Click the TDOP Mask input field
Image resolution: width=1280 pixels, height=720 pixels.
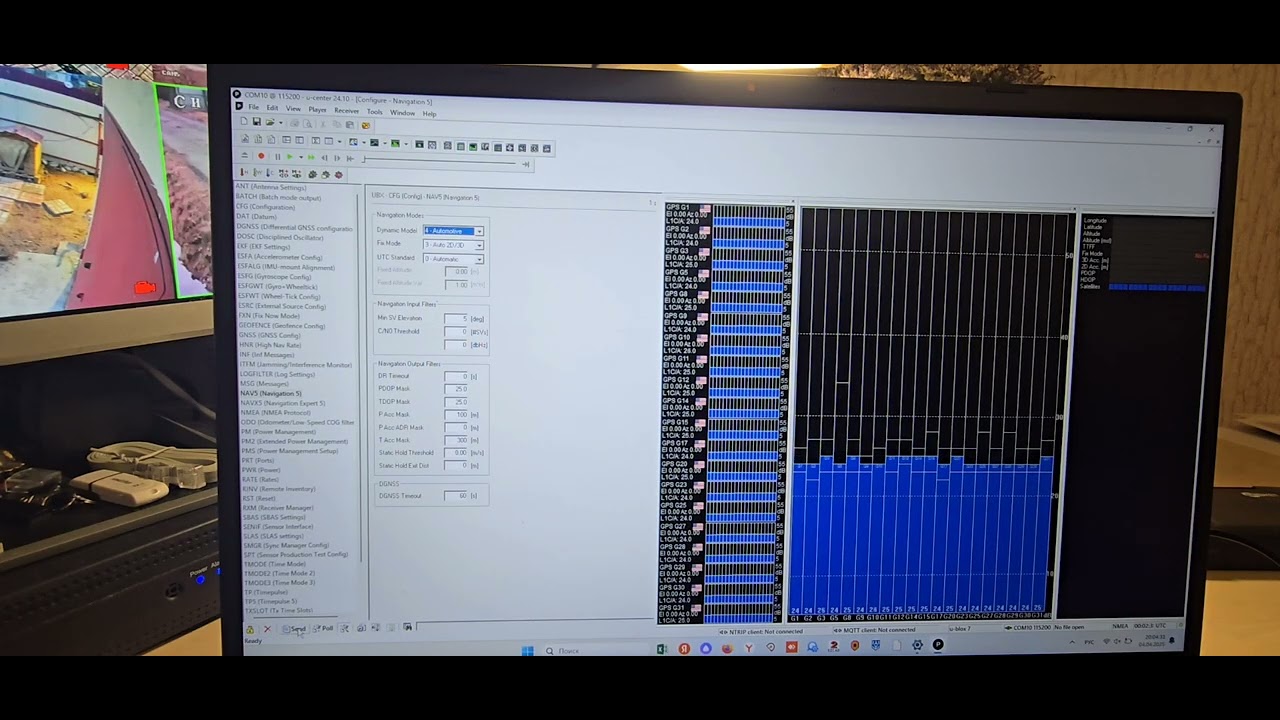tap(456, 402)
